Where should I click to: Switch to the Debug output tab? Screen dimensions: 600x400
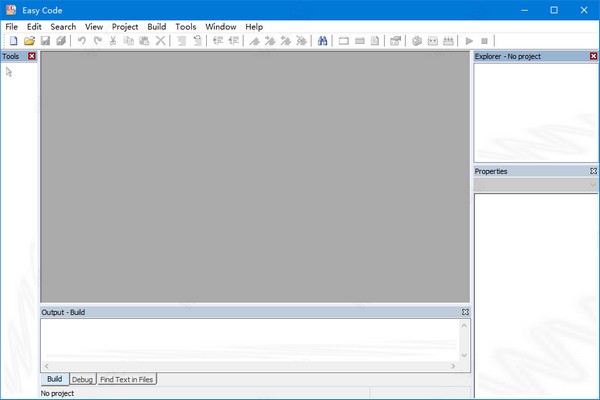82,380
